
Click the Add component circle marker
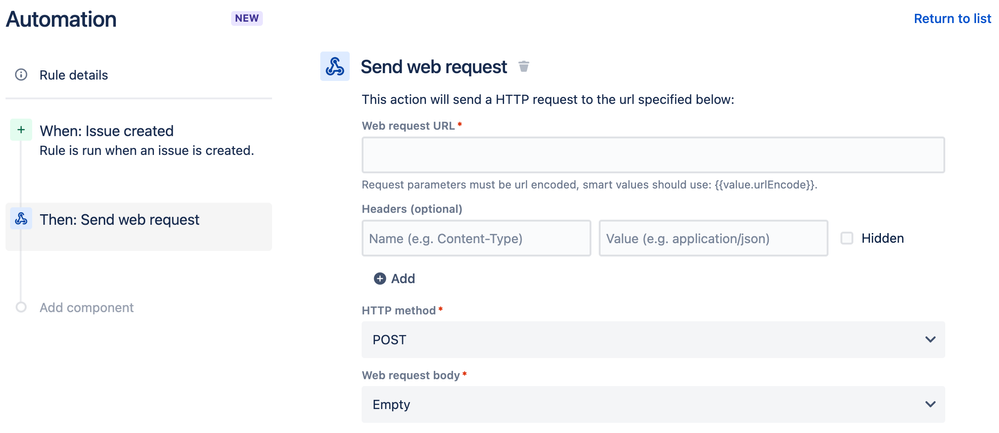point(21,307)
